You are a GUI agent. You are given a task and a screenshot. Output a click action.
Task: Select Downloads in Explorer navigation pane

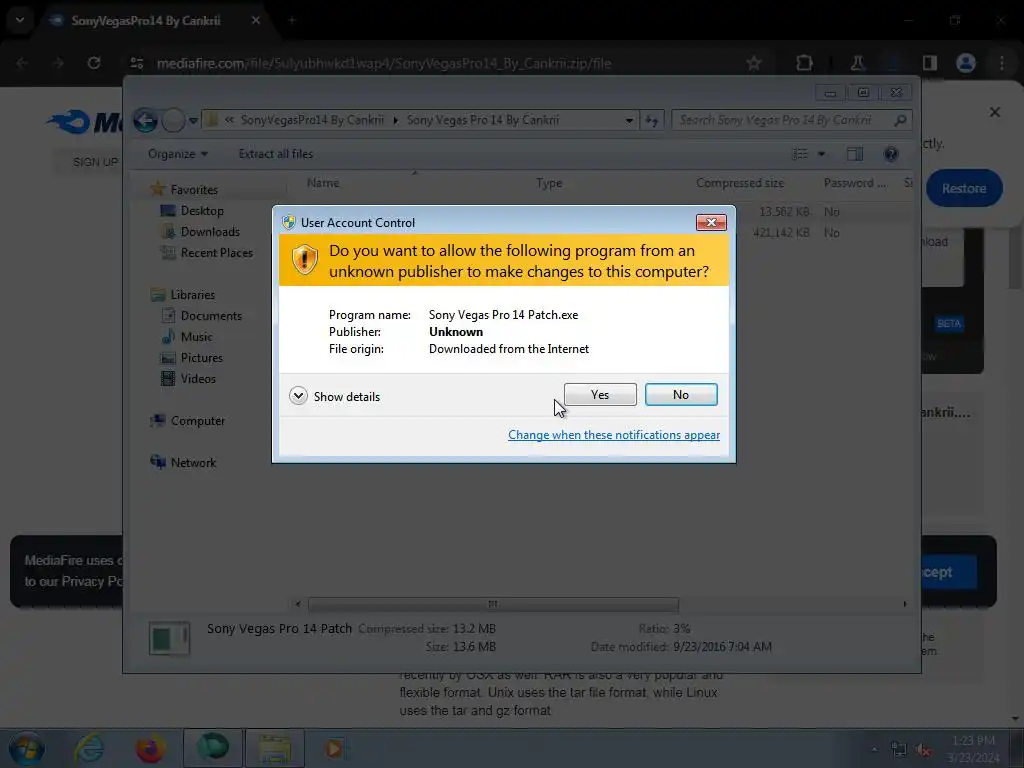coord(210,232)
